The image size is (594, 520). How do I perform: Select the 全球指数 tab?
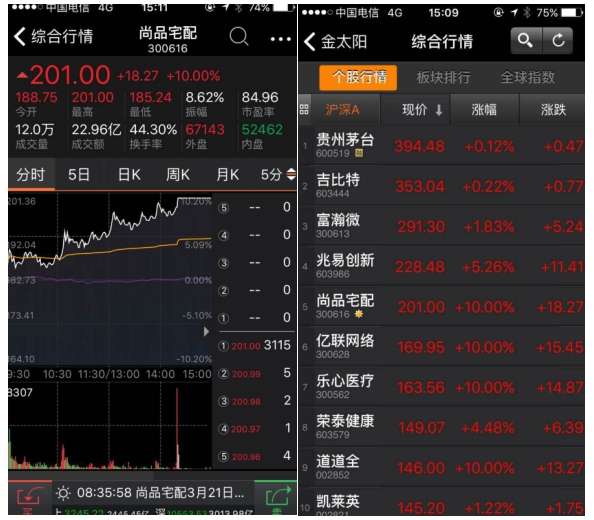[x=527, y=78]
